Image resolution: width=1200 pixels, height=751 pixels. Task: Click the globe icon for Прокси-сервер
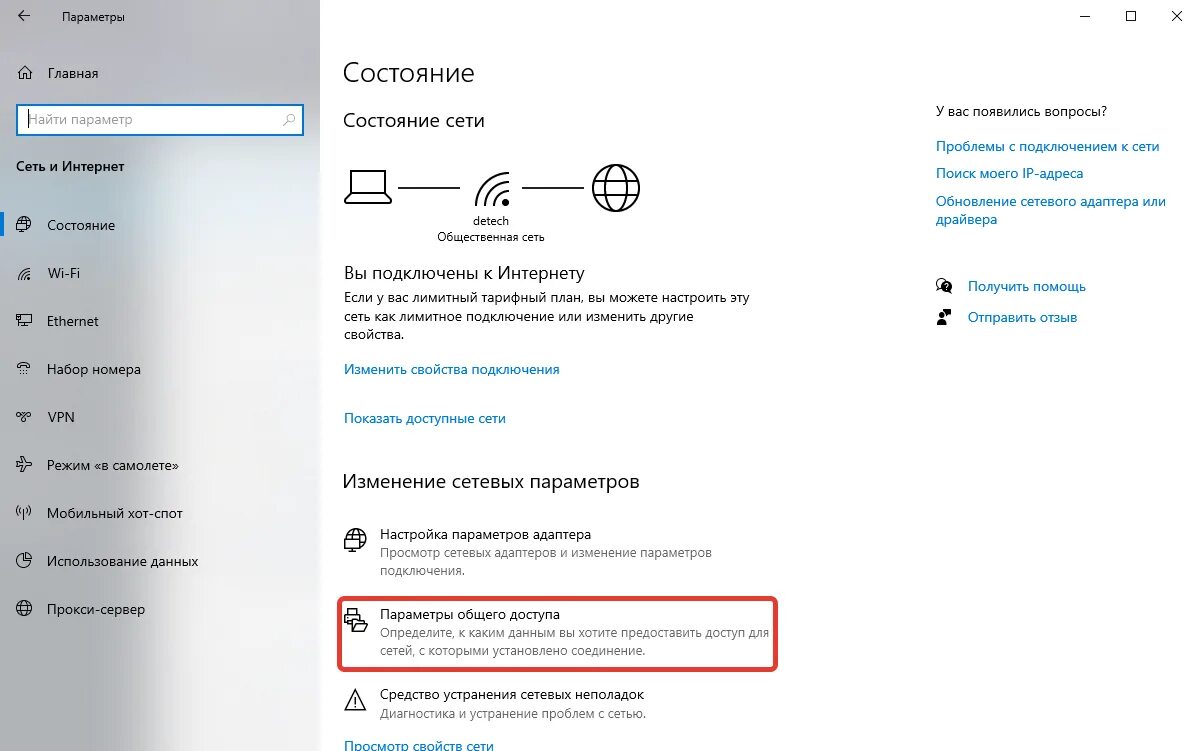click(x=25, y=609)
